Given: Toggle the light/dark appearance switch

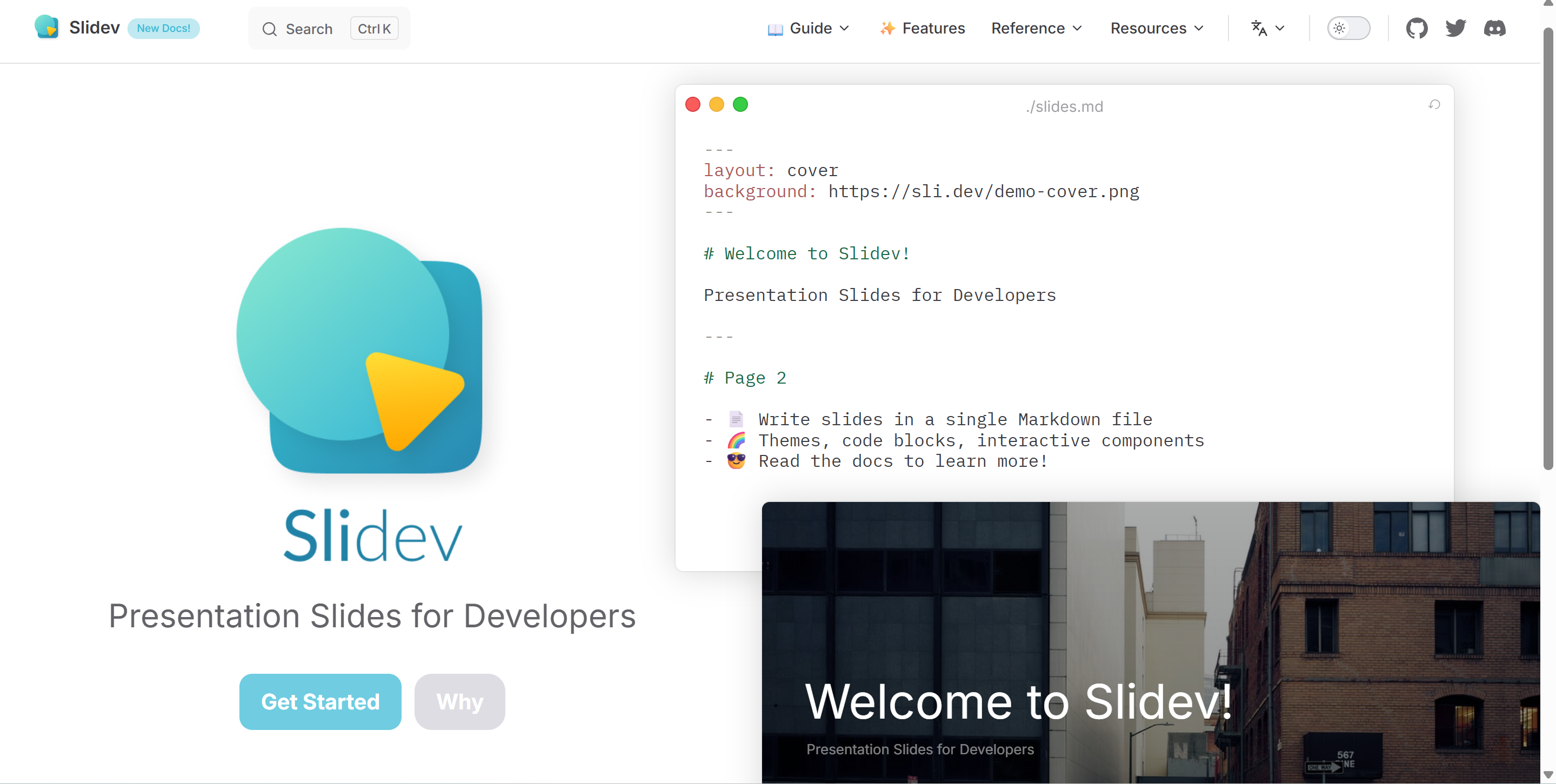Looking at the screenshot, I should coord(1348,28).
